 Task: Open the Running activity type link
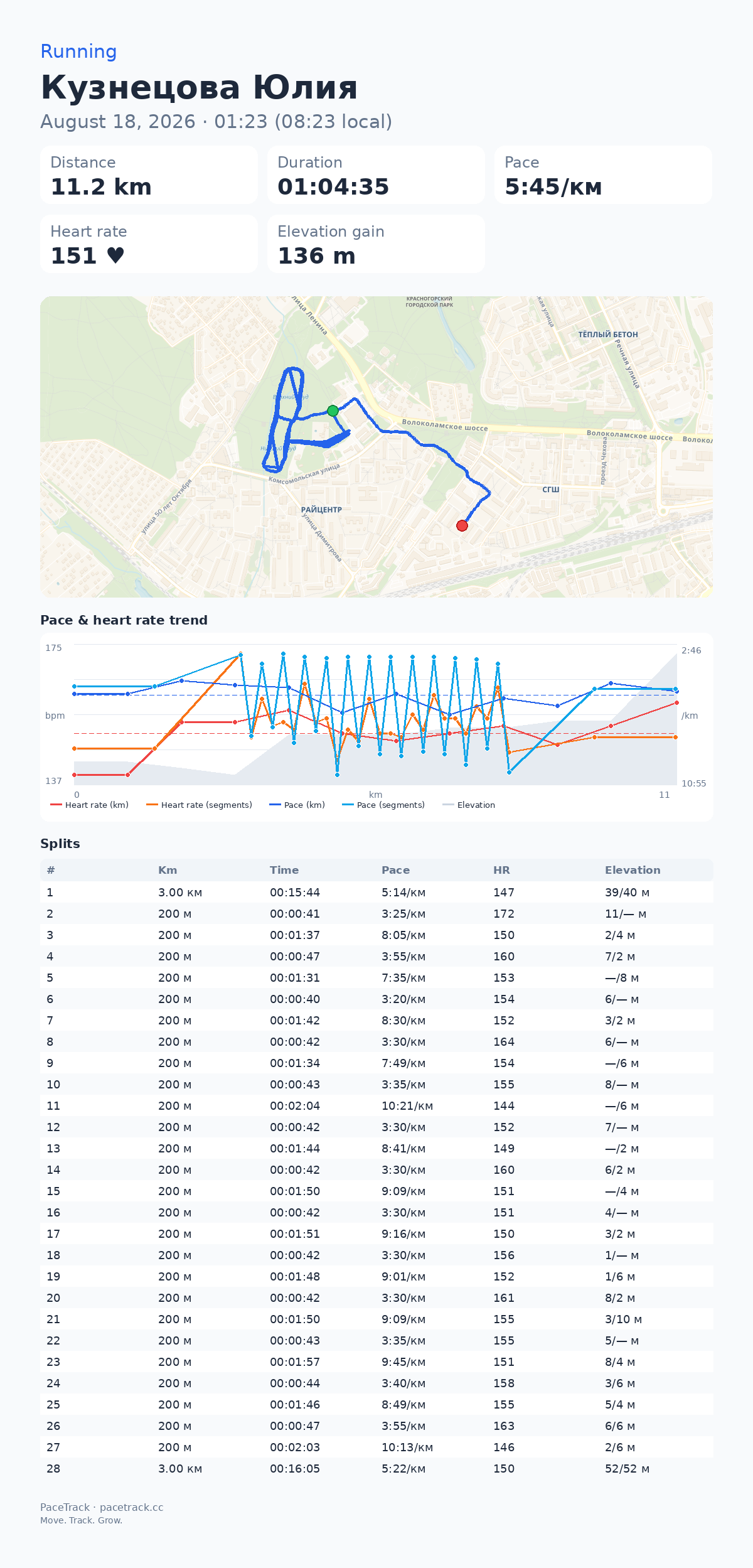coord(78,51)
